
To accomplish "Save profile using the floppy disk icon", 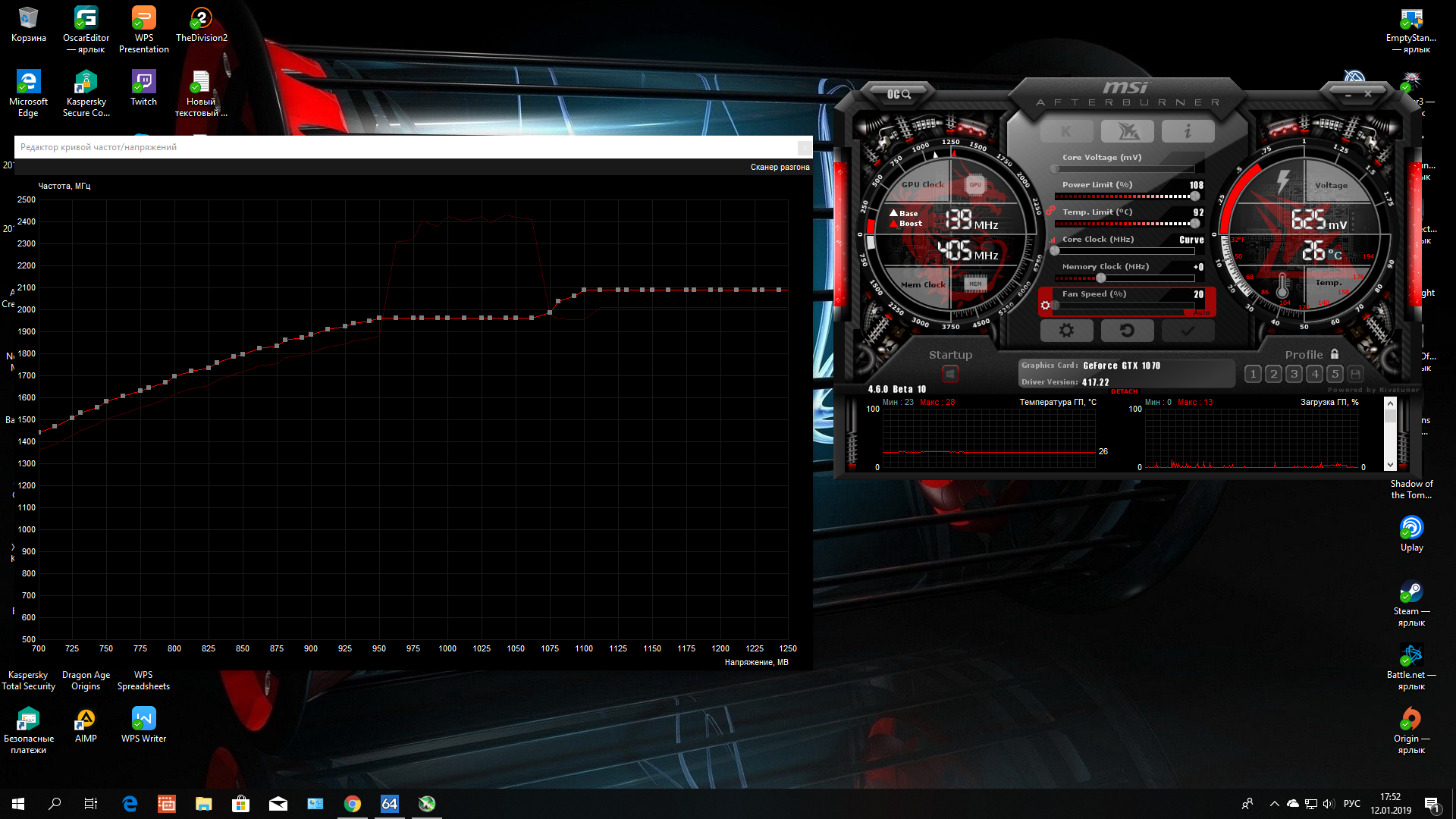I will pyautogui.click(x=1356, y=374).
